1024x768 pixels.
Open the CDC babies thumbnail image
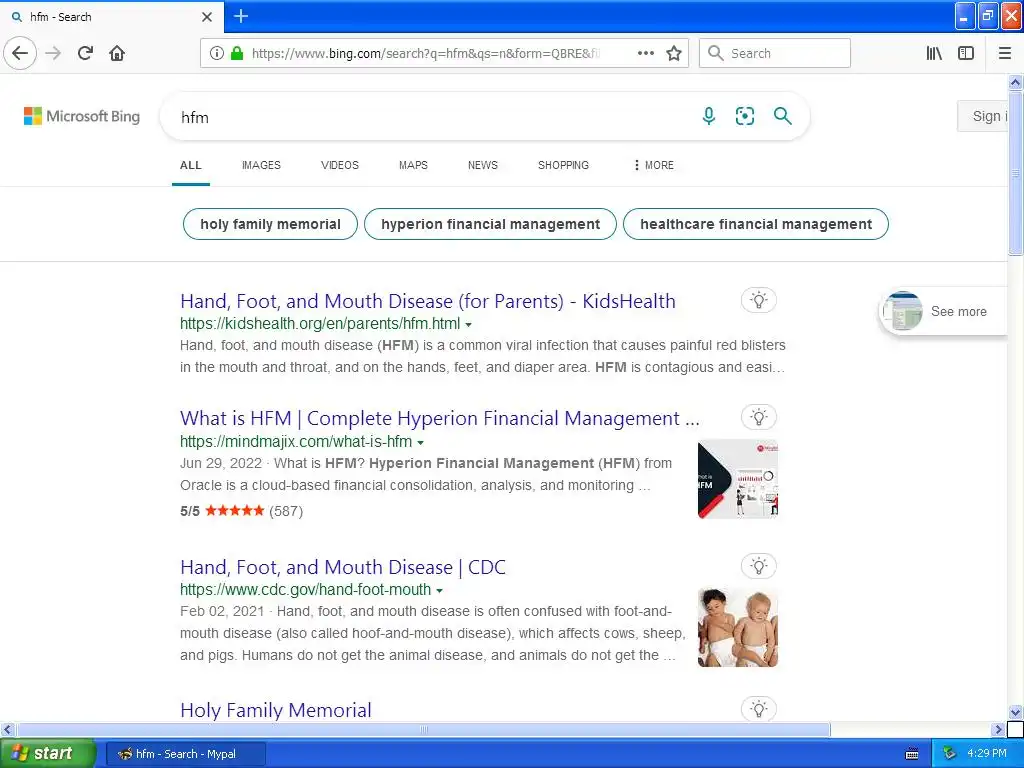pos(738,628)
